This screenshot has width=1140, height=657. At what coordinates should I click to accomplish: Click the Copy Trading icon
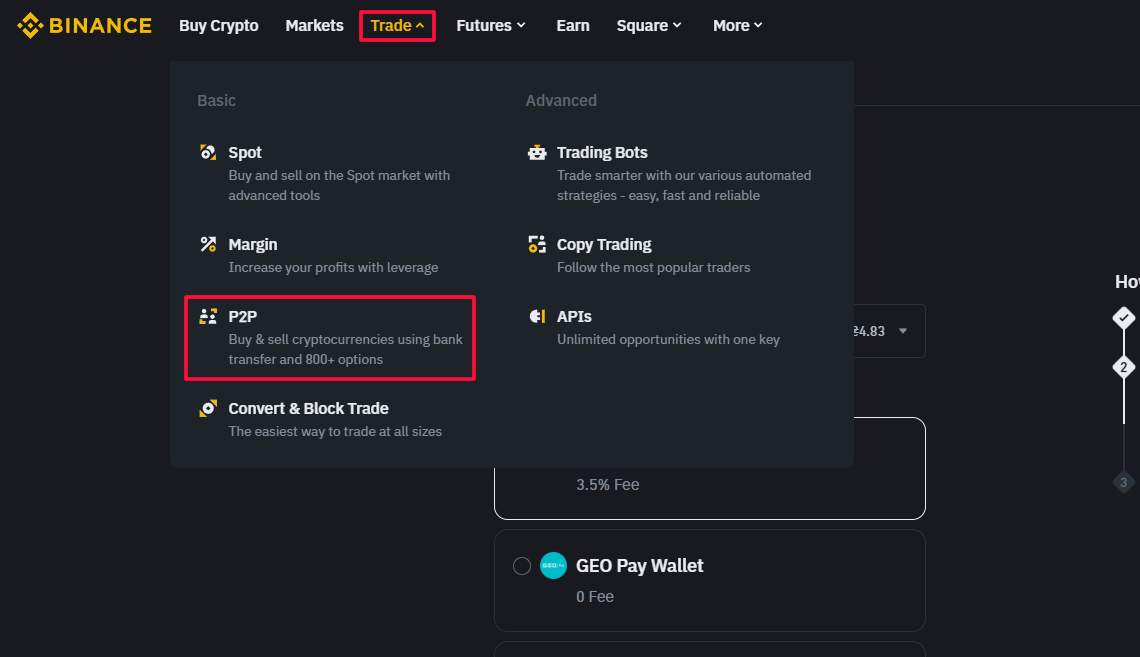[537, 244]
